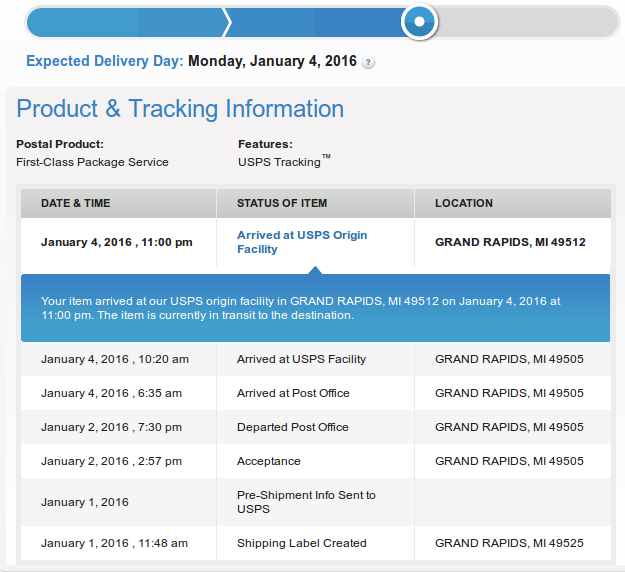This screenshot has height=572, width=625.
Task: Click the Acceptance status entry
Action: tap(268, 461)
